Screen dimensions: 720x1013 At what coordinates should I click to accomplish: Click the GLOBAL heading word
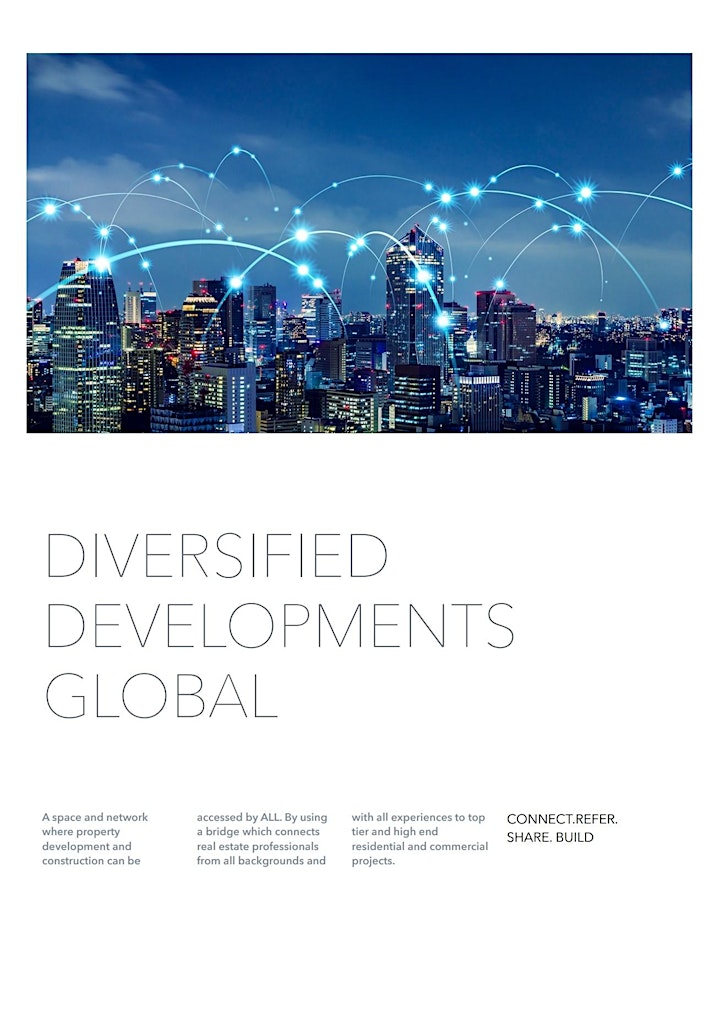pos(162,696)
